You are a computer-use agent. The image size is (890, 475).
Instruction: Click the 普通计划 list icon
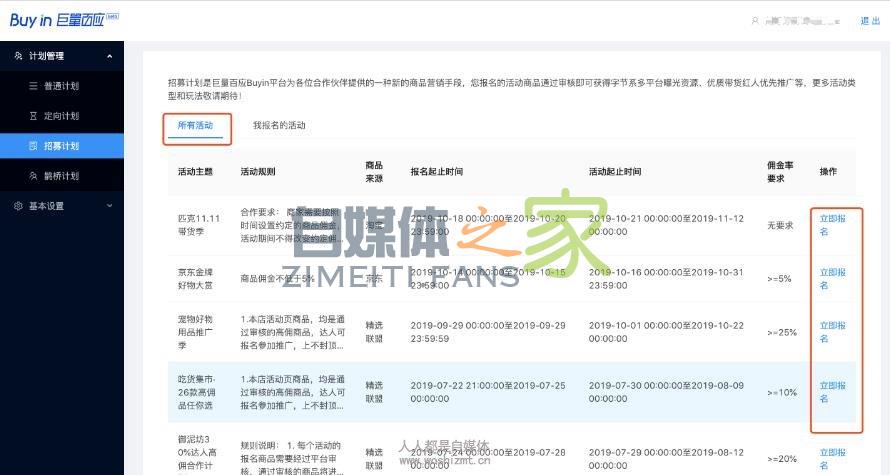click(x=33, y=86)
